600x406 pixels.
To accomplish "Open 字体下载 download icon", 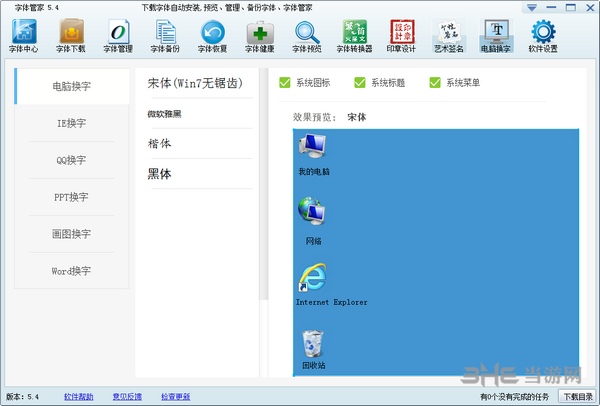I will coord(71,35).
